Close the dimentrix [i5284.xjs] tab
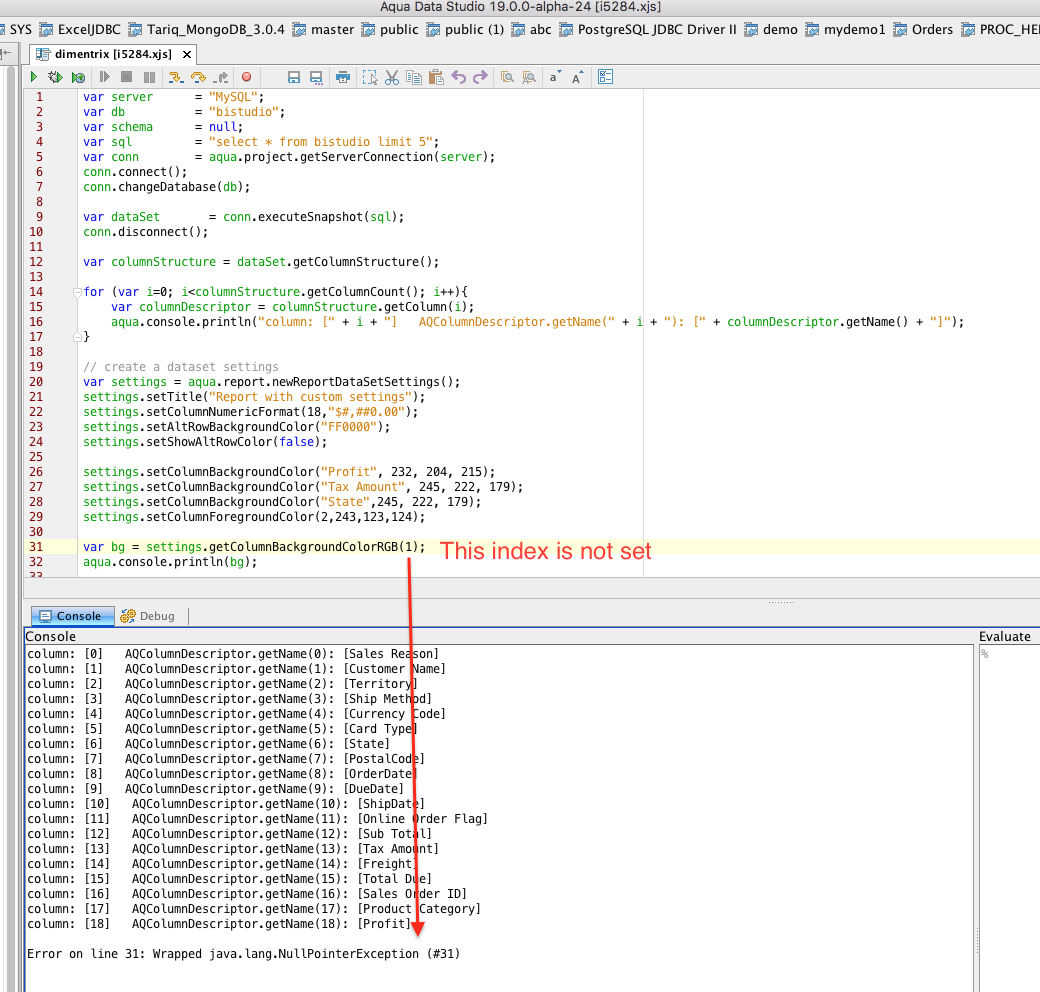 point(187,54)
